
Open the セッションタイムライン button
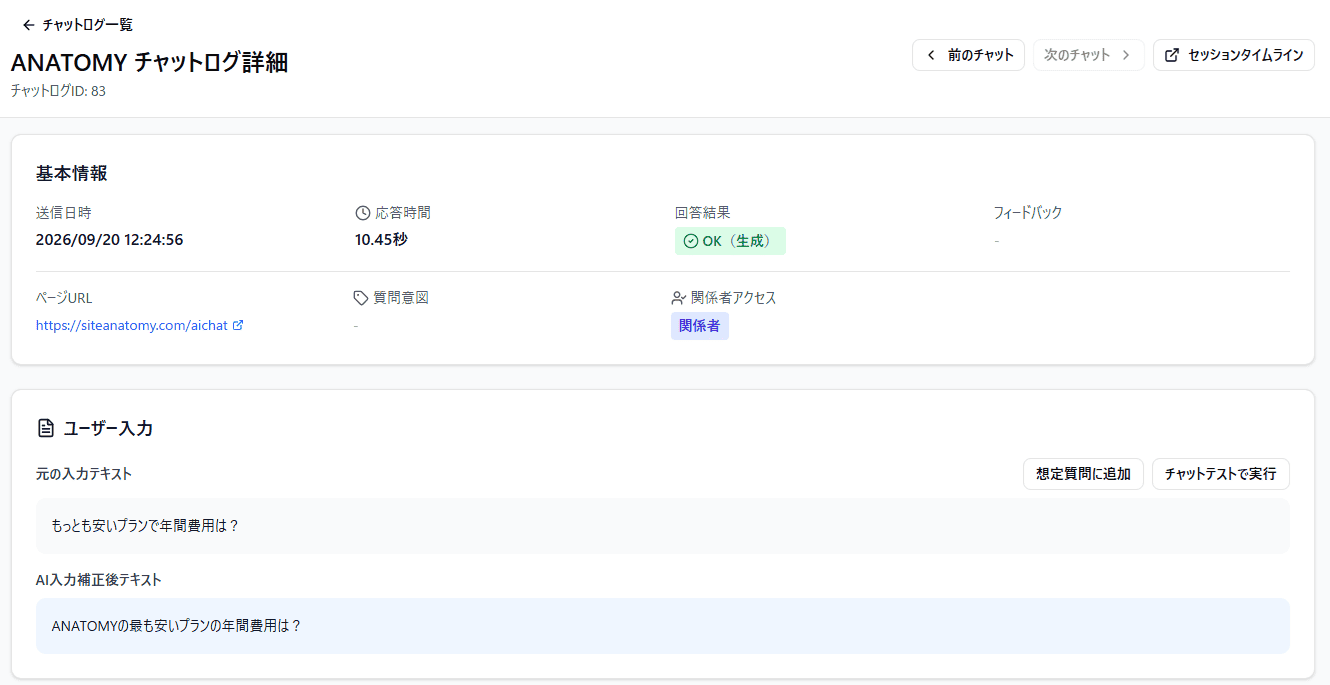(x=1234, y=55)
